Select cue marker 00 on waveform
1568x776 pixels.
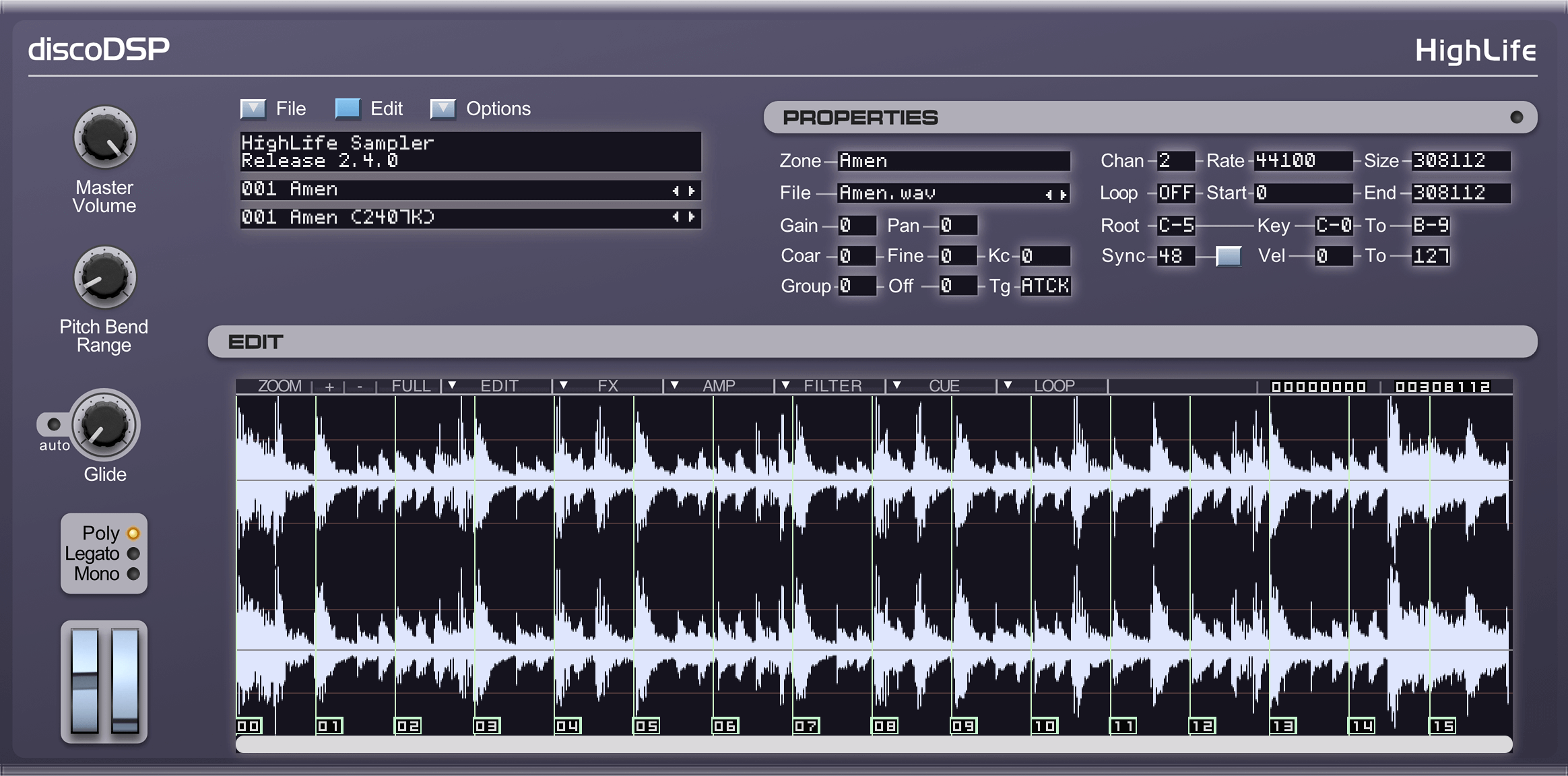tap(249, 726)
